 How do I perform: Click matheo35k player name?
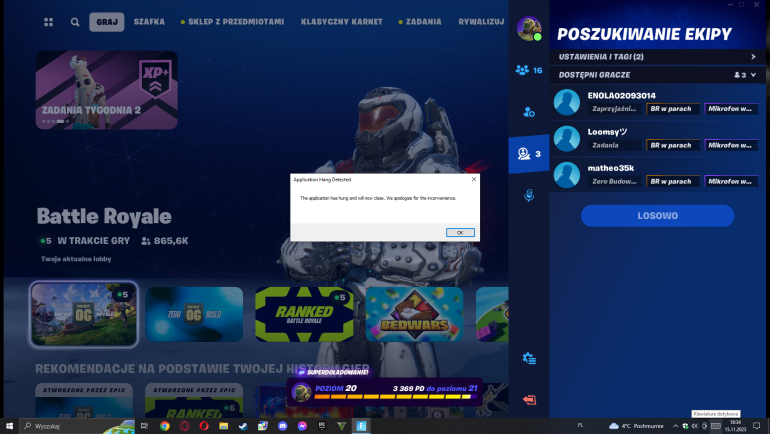610,168
